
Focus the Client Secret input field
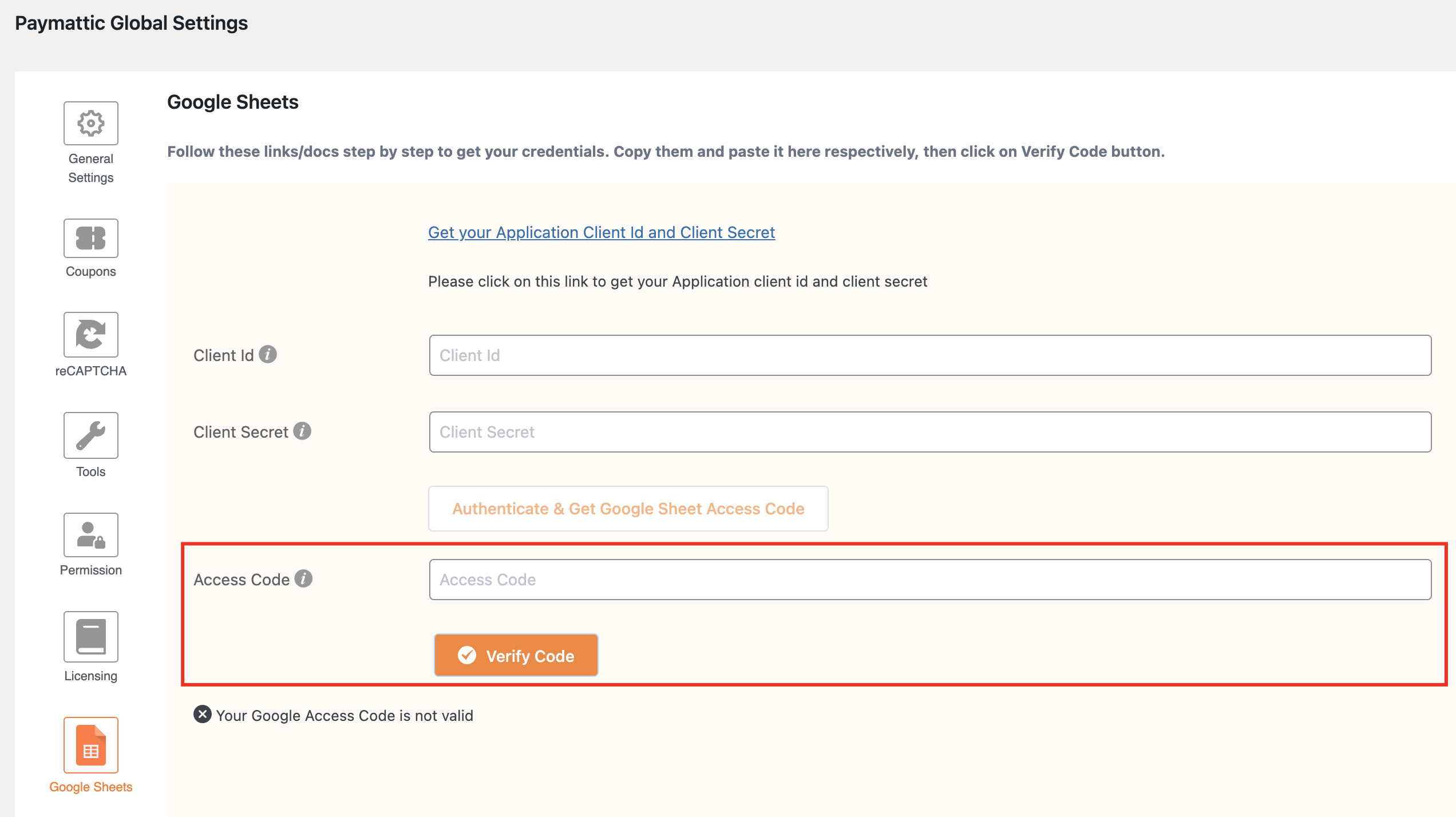point(930,432)
